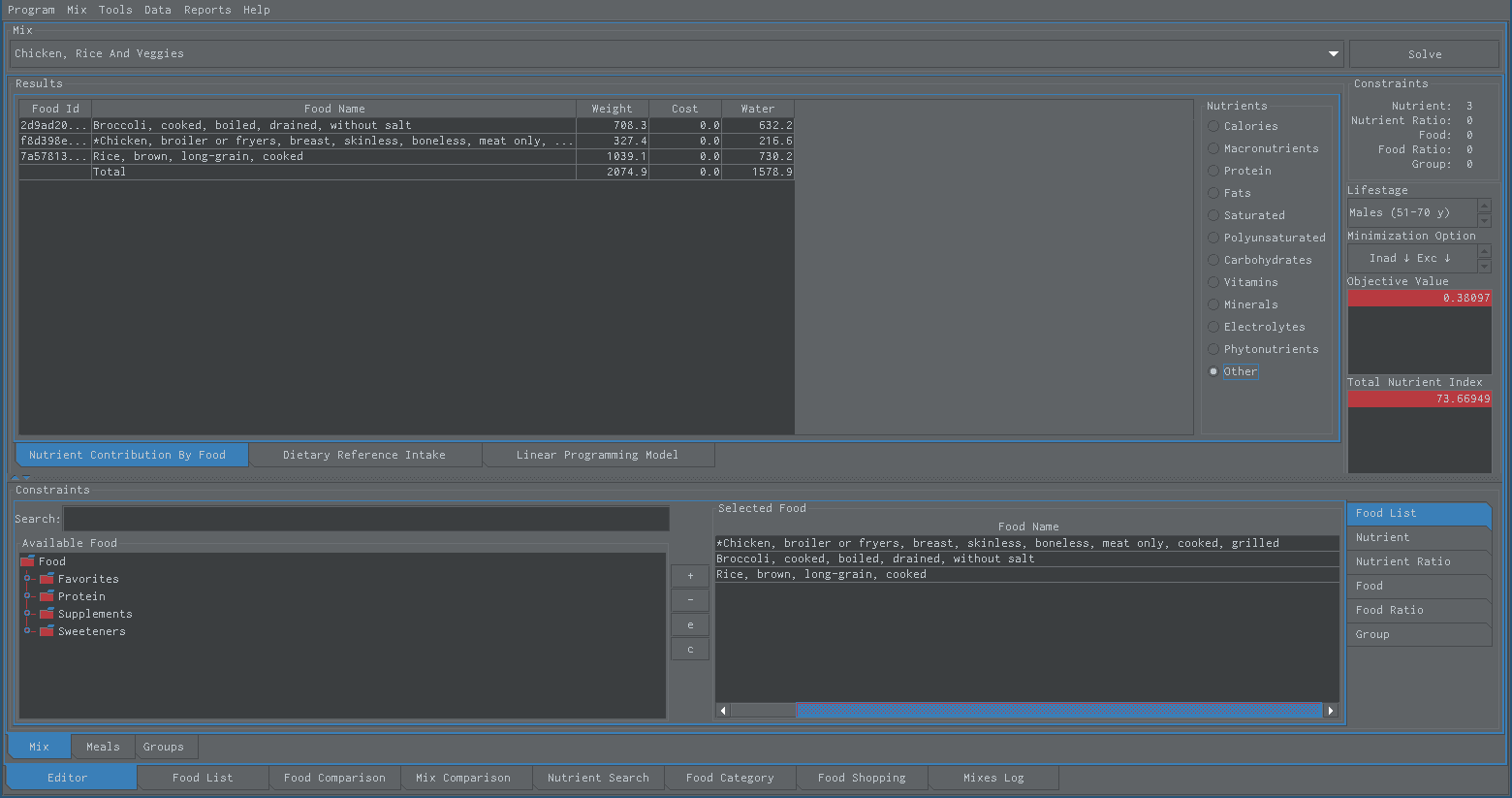Open the Mix name dropdown arrow
This screenshot has width=1512, height=798.
(1334, 54)
